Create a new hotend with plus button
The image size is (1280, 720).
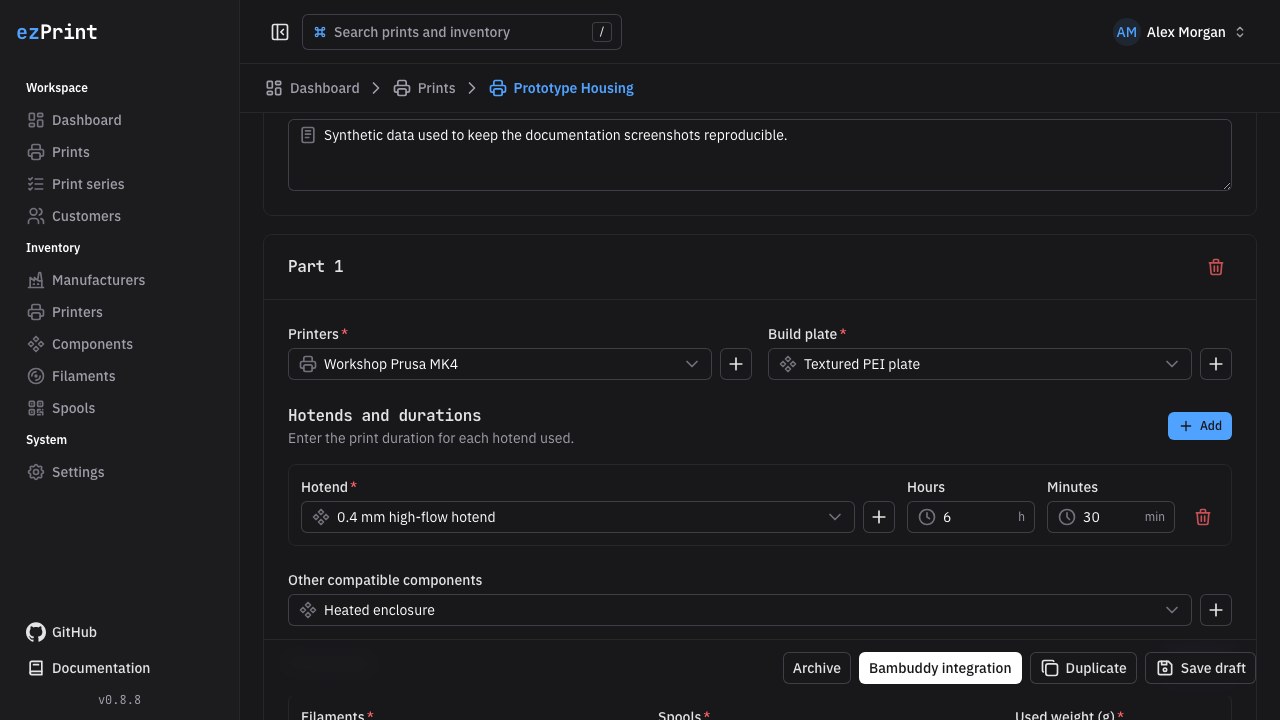click(879, 517)
